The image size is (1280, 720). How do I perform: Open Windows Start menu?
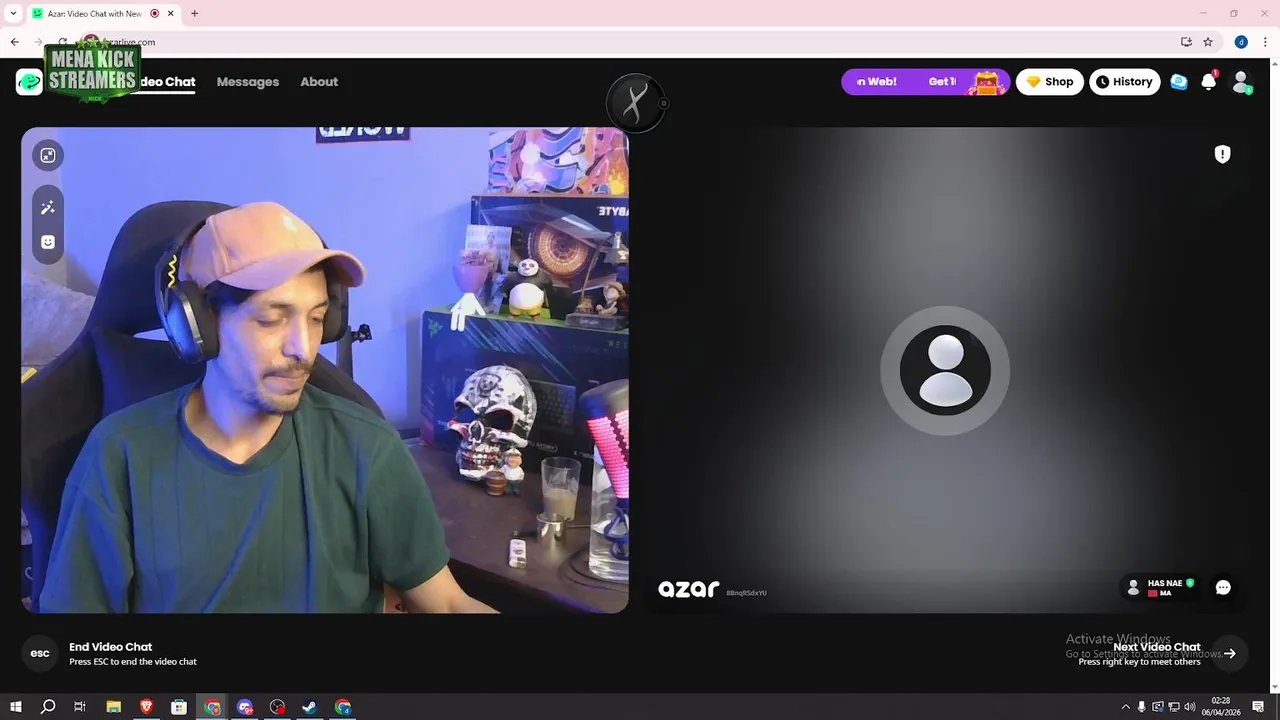click(x=16, y=707)
